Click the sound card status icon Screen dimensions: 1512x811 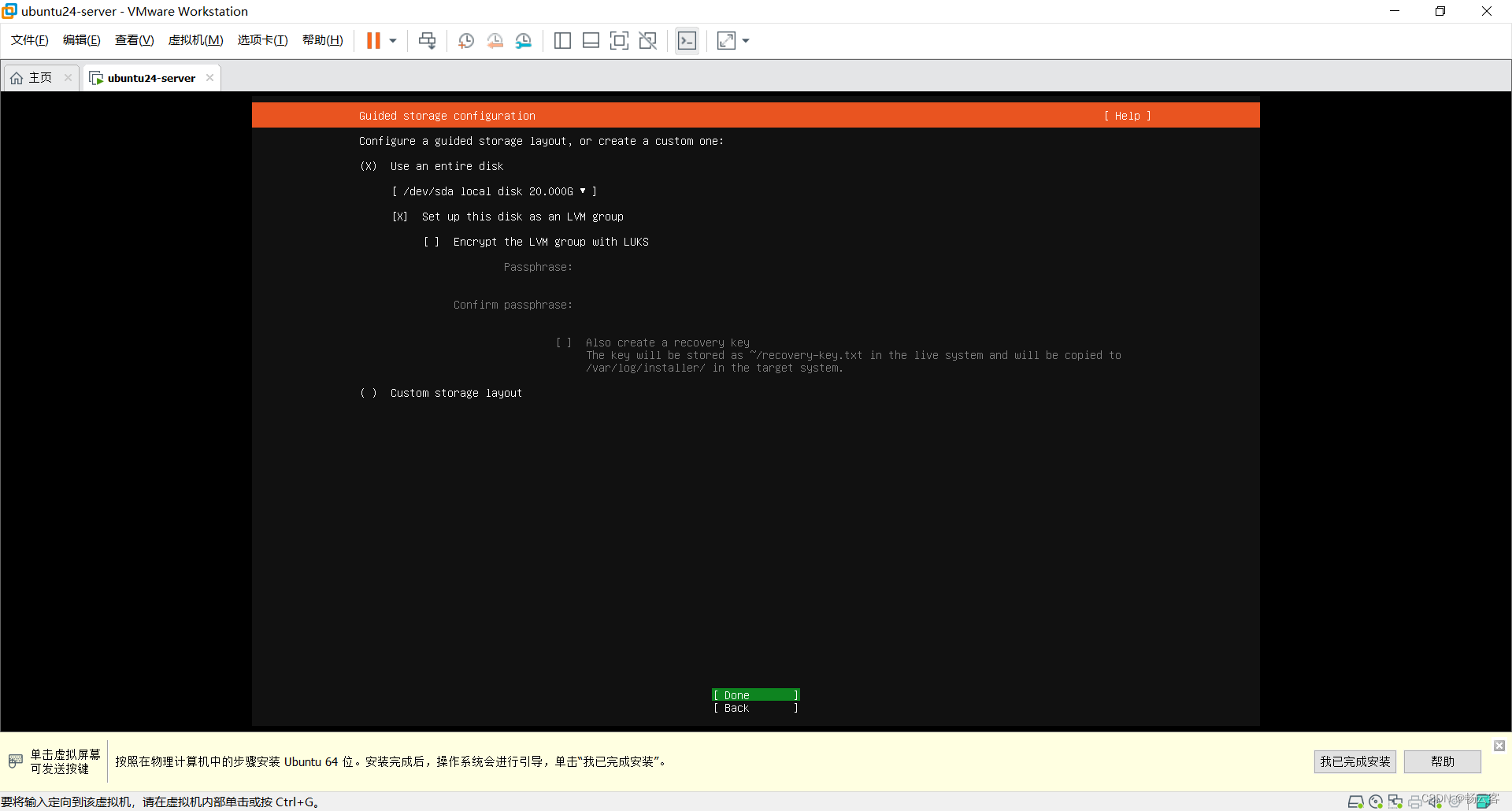click(x=1435, y=802)
